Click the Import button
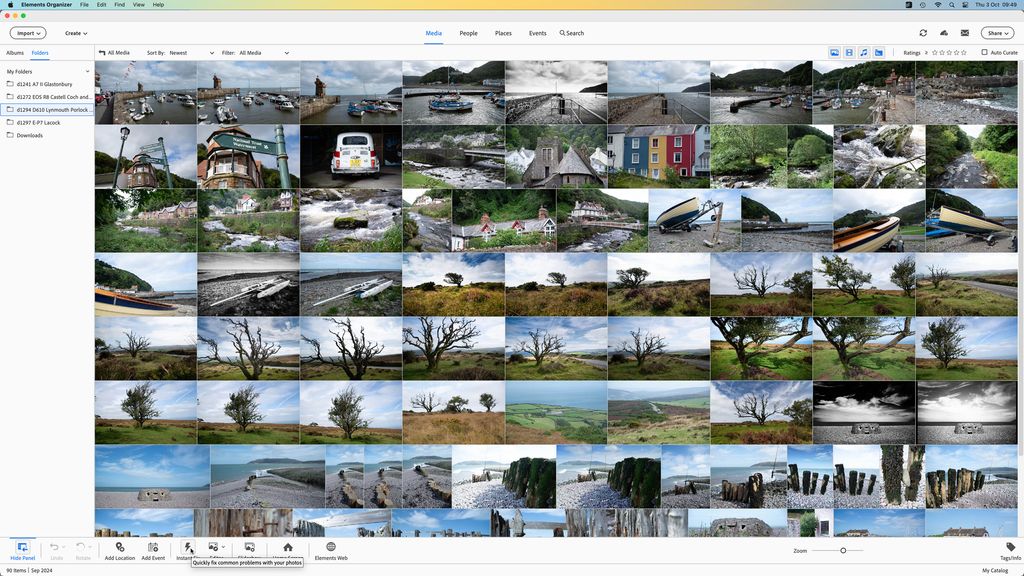This screenshot has width=1024, height=576. (28, 32)
